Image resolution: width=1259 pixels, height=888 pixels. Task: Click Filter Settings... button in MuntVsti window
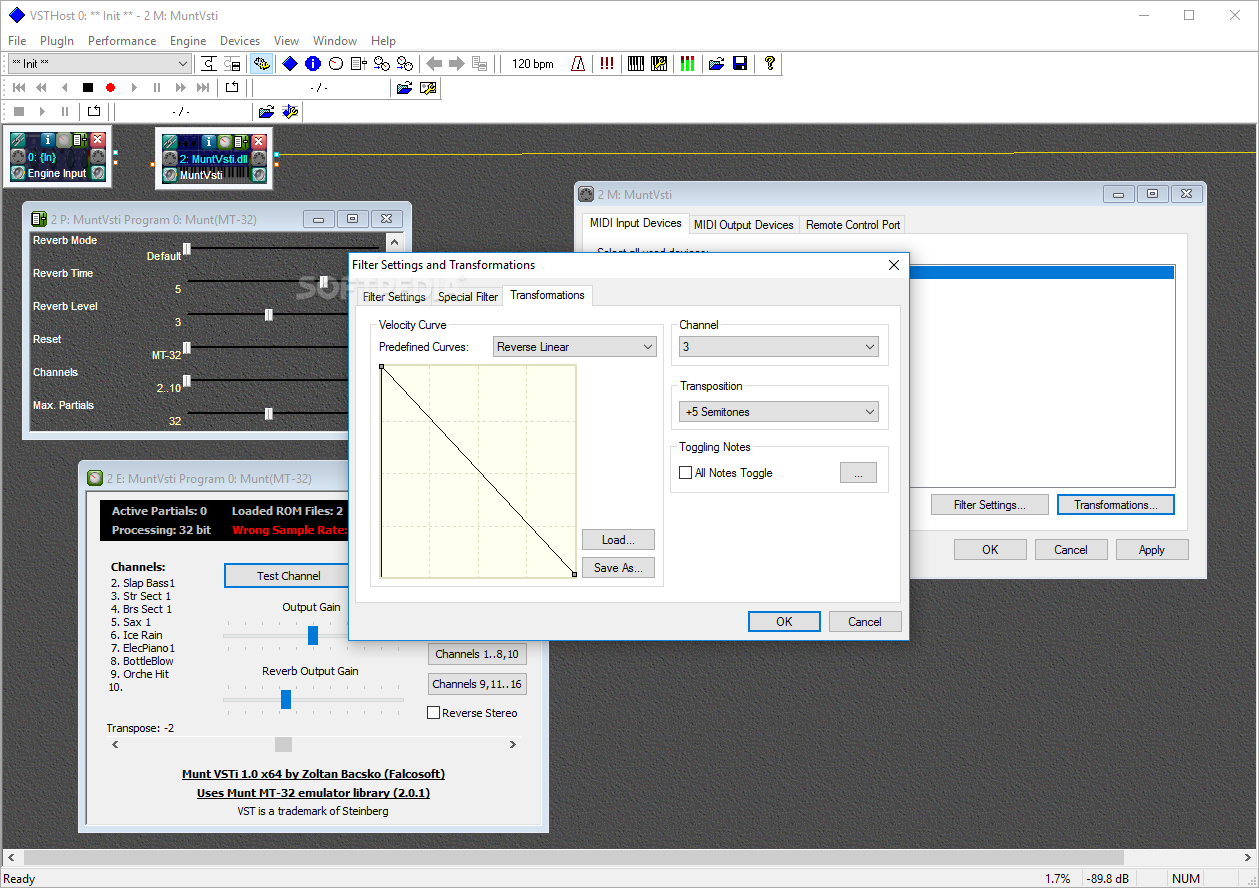pos(990,505)
